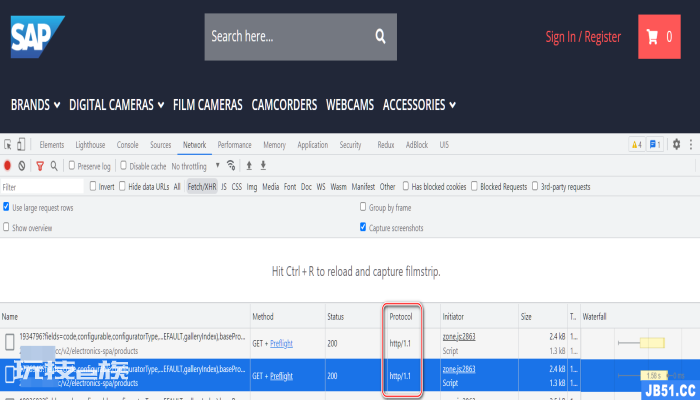Check Group by frame

(363, 207)
